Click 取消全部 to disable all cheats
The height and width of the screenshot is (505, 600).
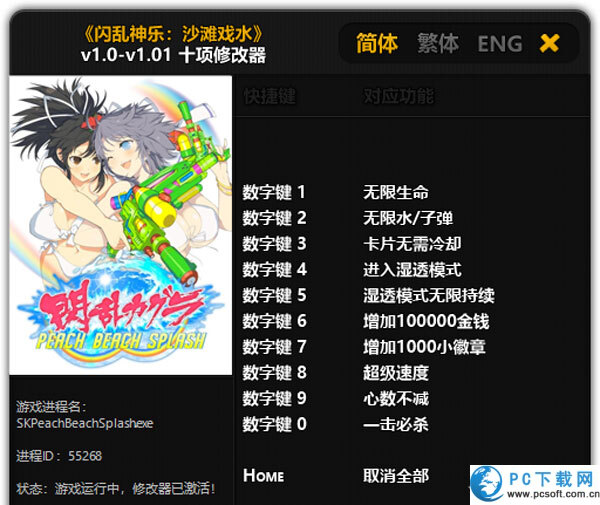[396, 476]
